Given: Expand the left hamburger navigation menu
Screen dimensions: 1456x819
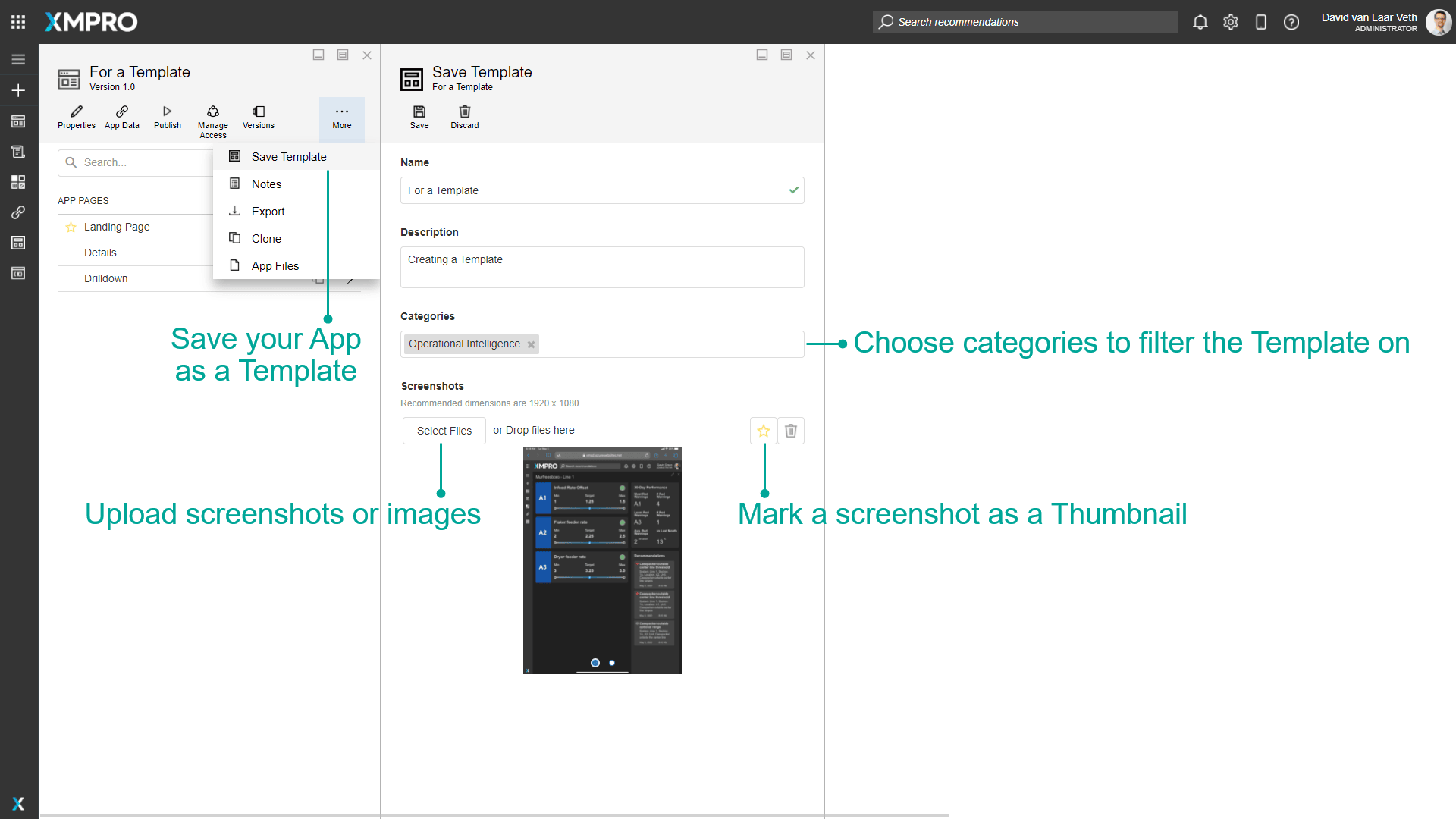Looking at the screenshot, I should [x=18, y=59].
